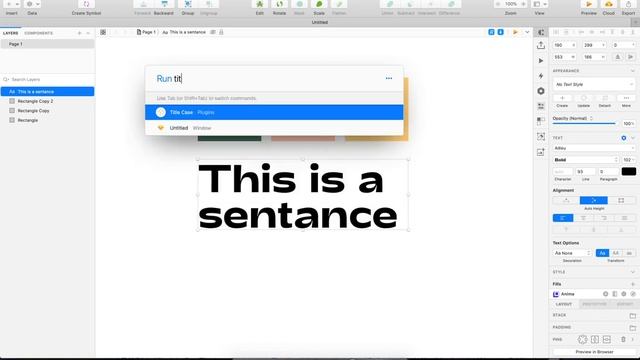Choose the Untitled Window result
The width and height of the screenshot is (640, 360).
point(274,128)
